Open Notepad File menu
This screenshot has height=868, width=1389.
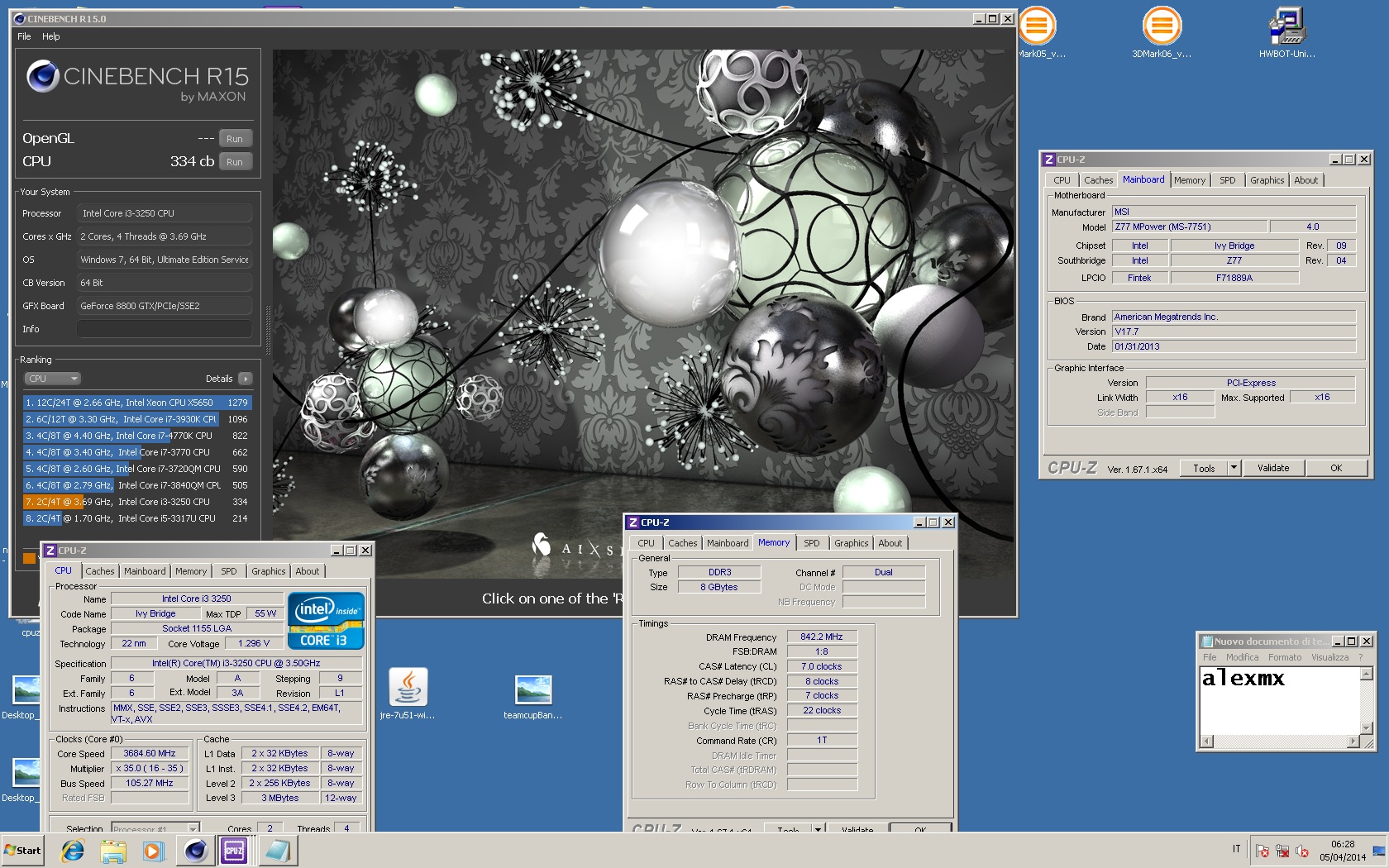[x=1210, y=657]
